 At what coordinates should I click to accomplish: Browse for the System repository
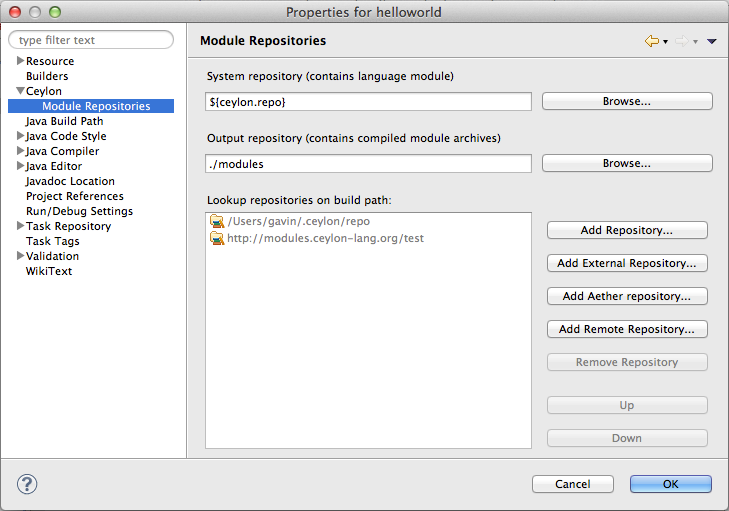pyautogui.click(x=627, y=101)
